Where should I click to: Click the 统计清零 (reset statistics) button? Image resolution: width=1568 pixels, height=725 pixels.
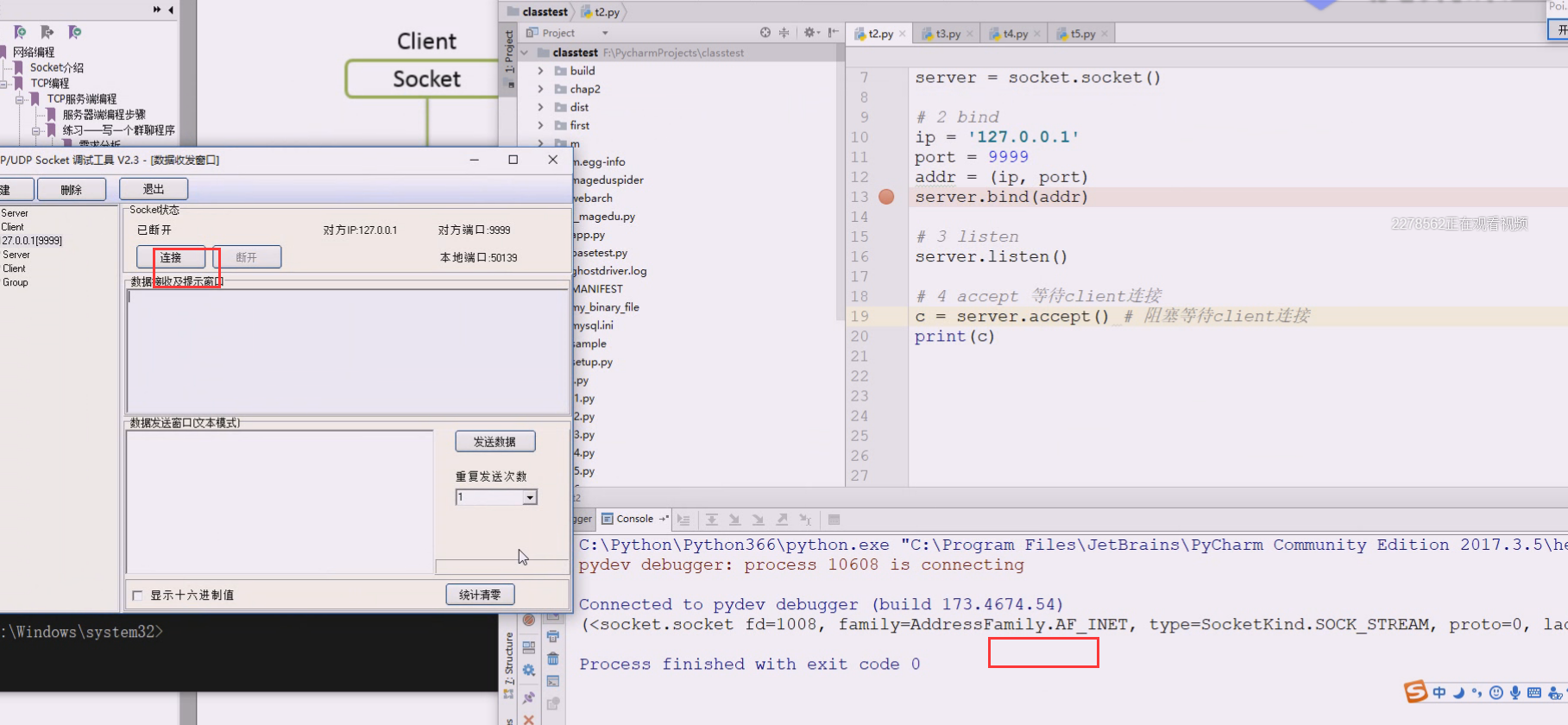(480, 595)
